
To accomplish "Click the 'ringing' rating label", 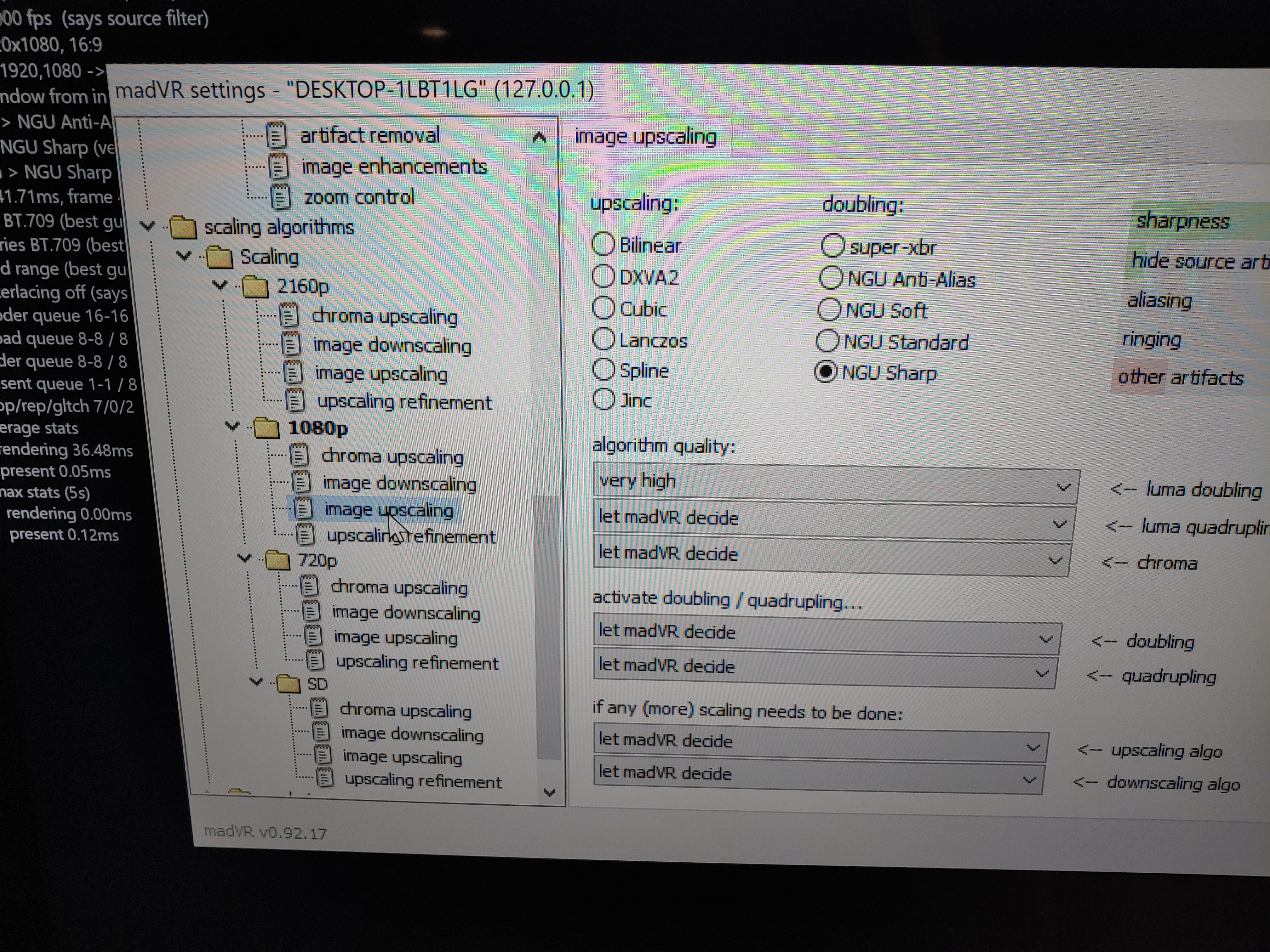I will (x=1152, y=339).
